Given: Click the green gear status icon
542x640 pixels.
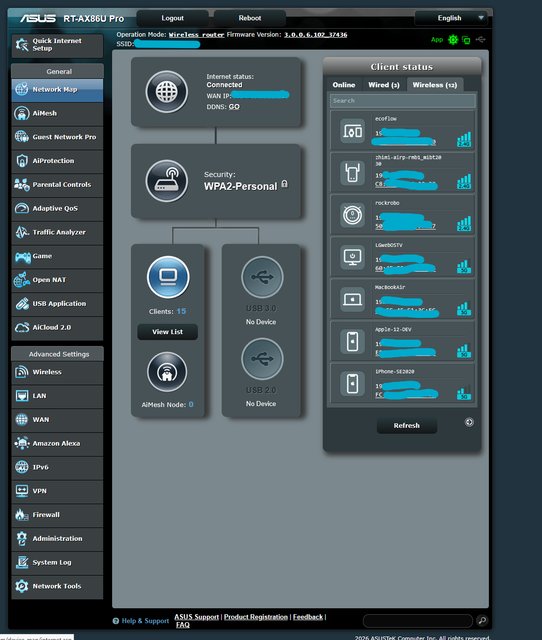Looking at the screenshot, I should click(453, 40).
